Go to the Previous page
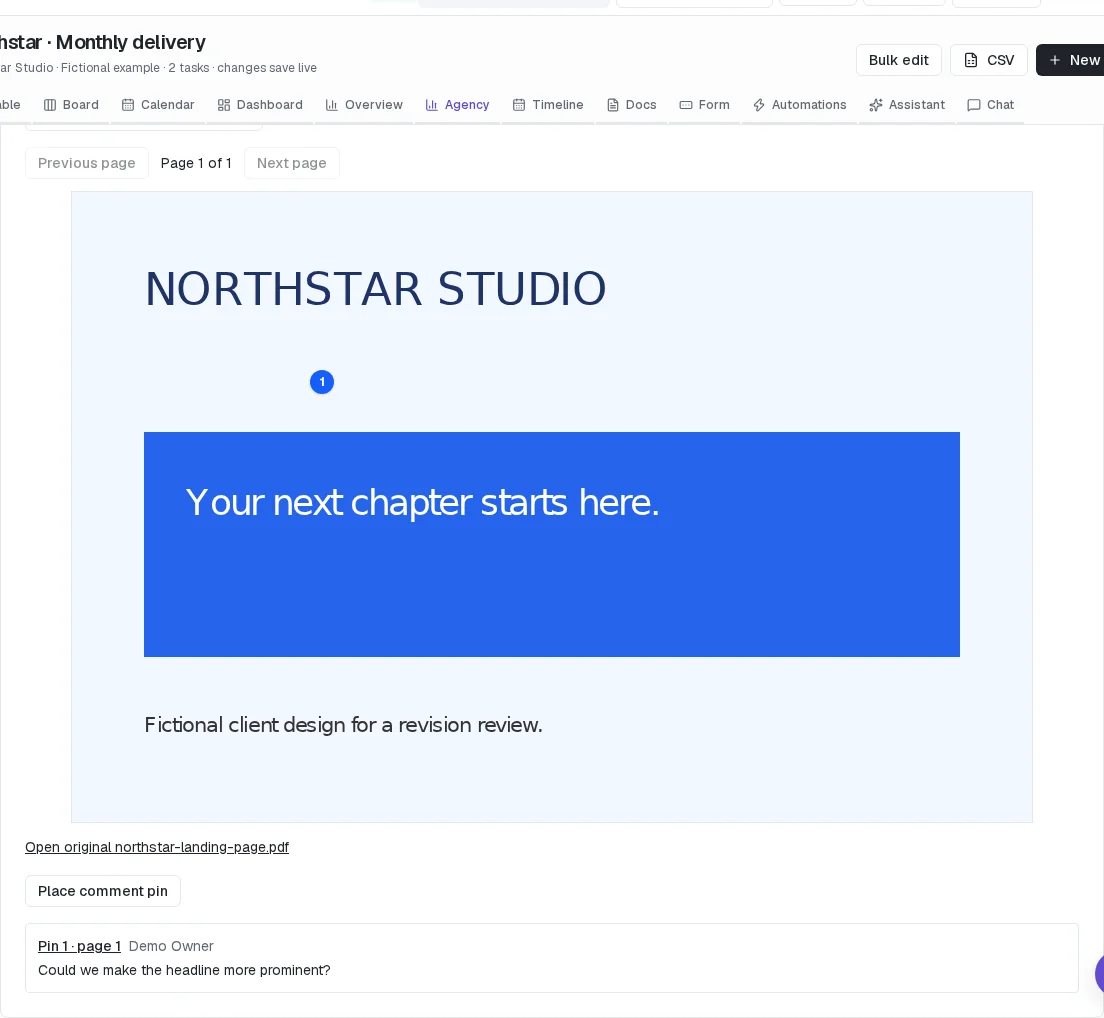 click(x=87, y=163)
